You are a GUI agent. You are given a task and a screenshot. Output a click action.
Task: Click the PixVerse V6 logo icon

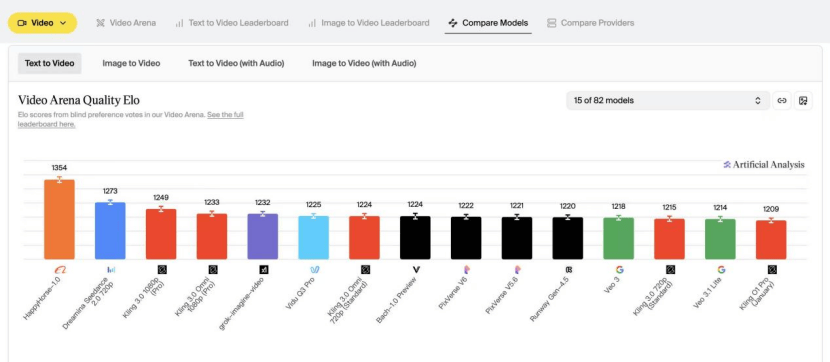[467, 270]
